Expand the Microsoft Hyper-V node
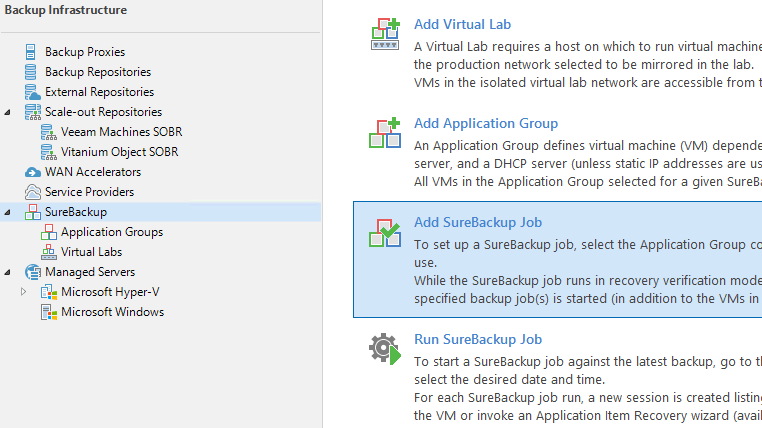This screenshot has height=428, width=762. pos(23,292)
